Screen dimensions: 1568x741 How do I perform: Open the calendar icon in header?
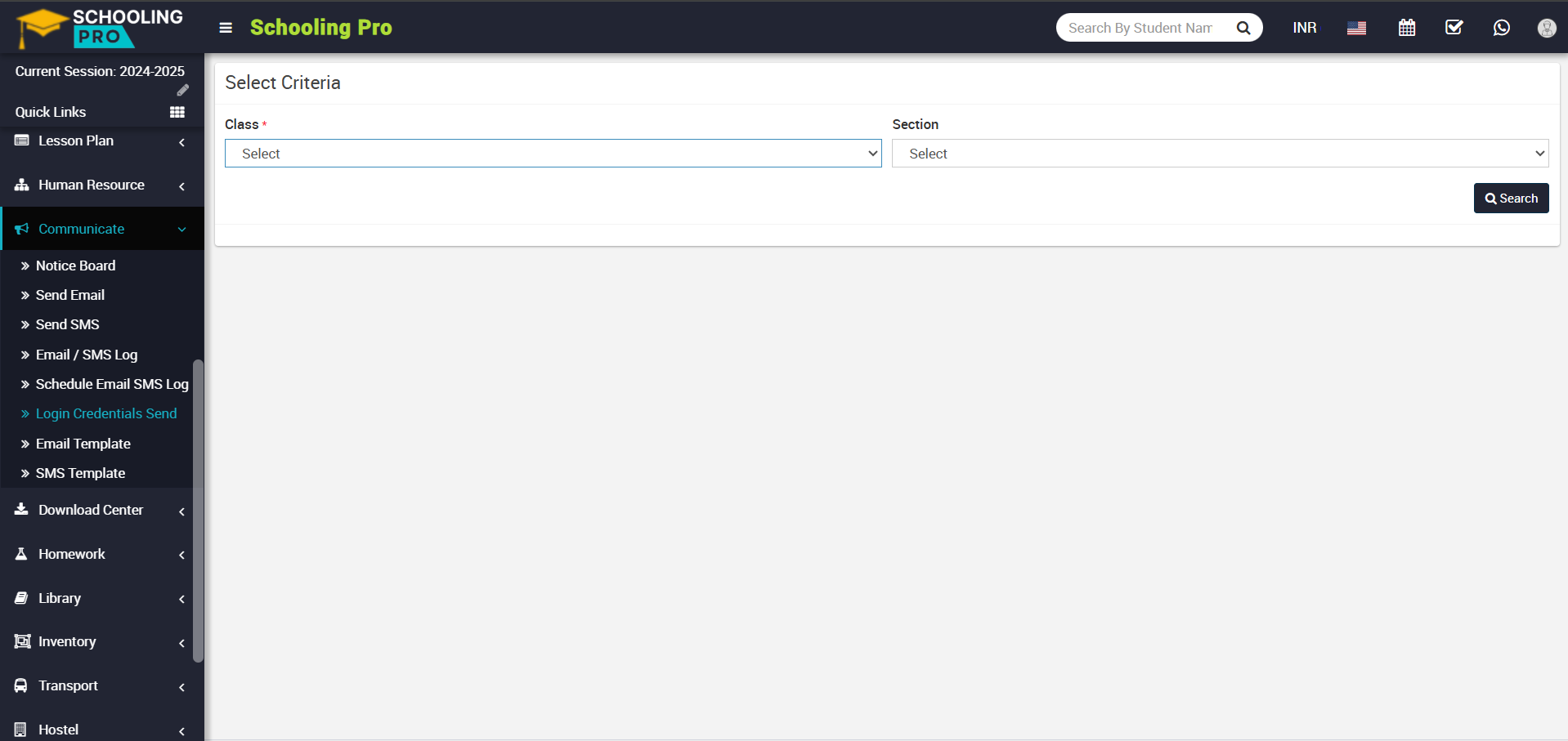(x=1407, y=28)
